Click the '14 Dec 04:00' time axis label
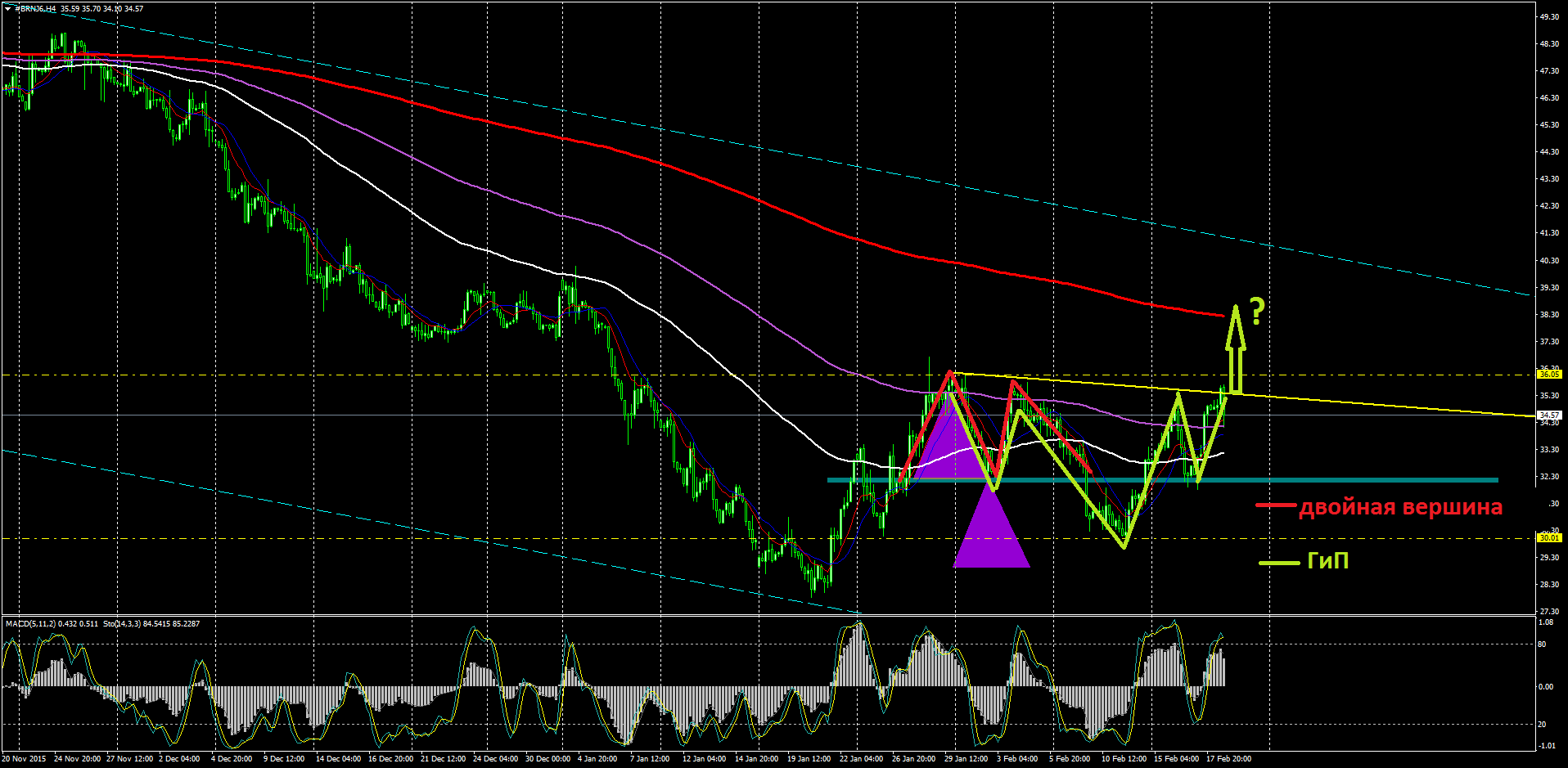The height and width of the screenshot is (768, 1568). 338,759
